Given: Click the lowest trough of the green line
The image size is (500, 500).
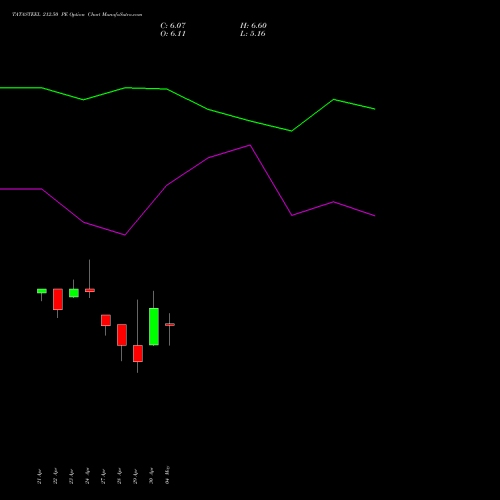Looking at the screenshot, I should pos(291,131).
